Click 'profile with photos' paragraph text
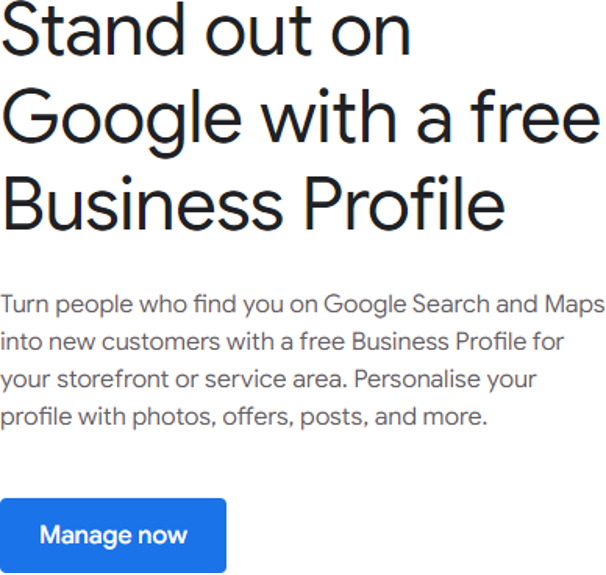The width and height of the screenshot is (606, 575). (x=108, y=418)
